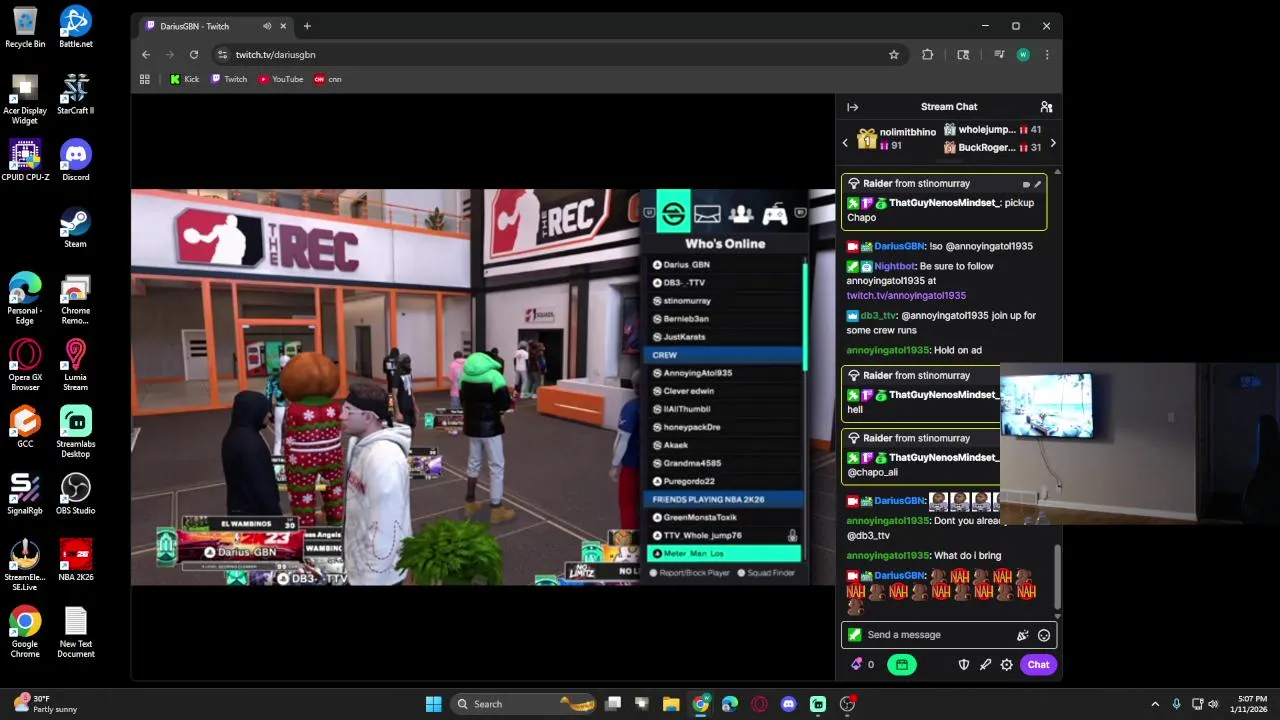This screenshot has width=1280, height=720.
Task: Reload the Twitch page
Action: 194,55
